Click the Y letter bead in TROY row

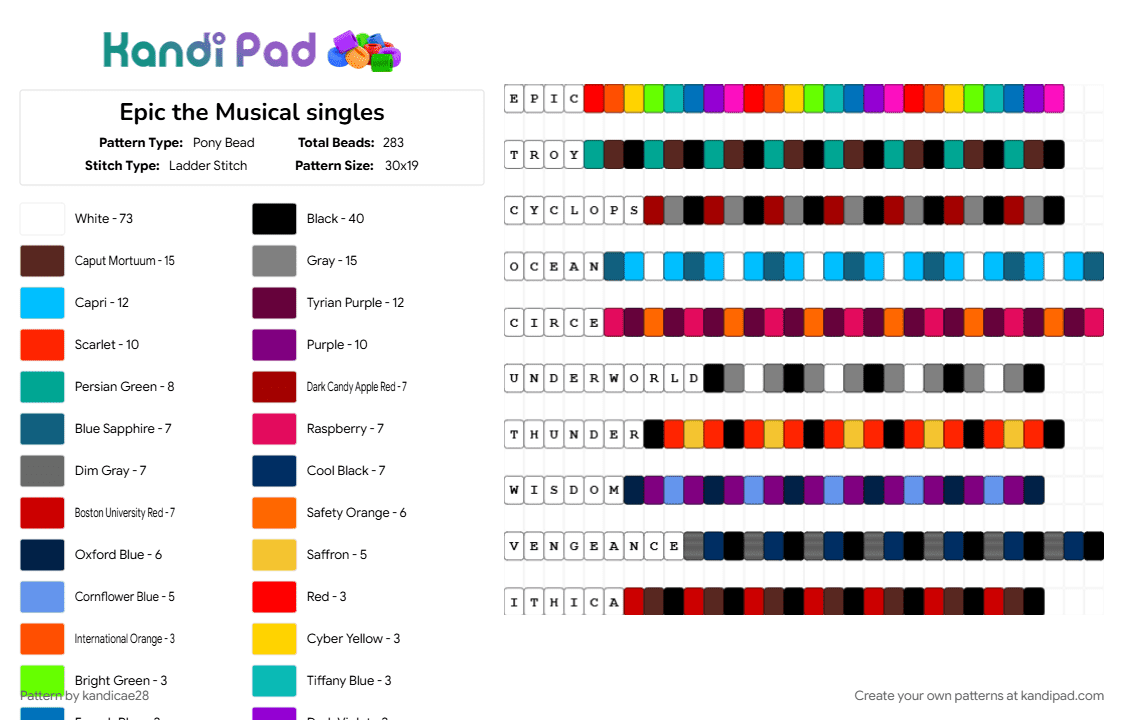point(574,155)
